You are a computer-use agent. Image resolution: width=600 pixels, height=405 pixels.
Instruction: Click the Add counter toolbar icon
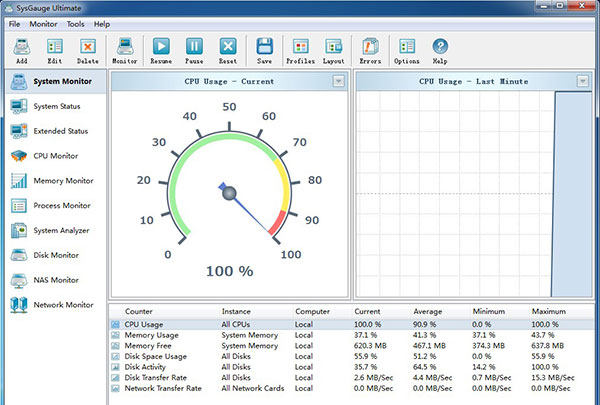click(21, 46)
